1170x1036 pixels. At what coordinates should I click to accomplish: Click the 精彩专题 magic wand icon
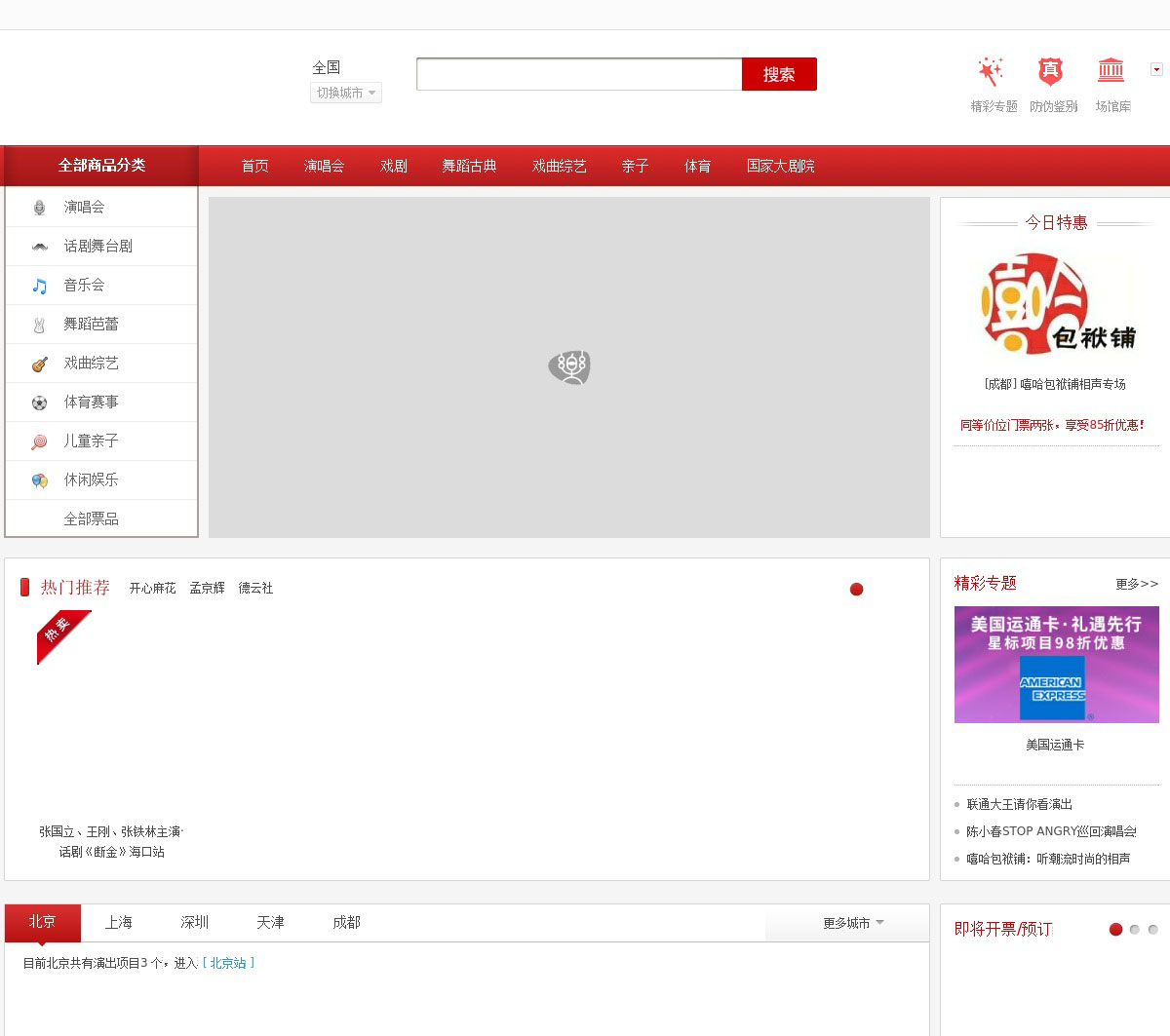[x=991, y=71]
